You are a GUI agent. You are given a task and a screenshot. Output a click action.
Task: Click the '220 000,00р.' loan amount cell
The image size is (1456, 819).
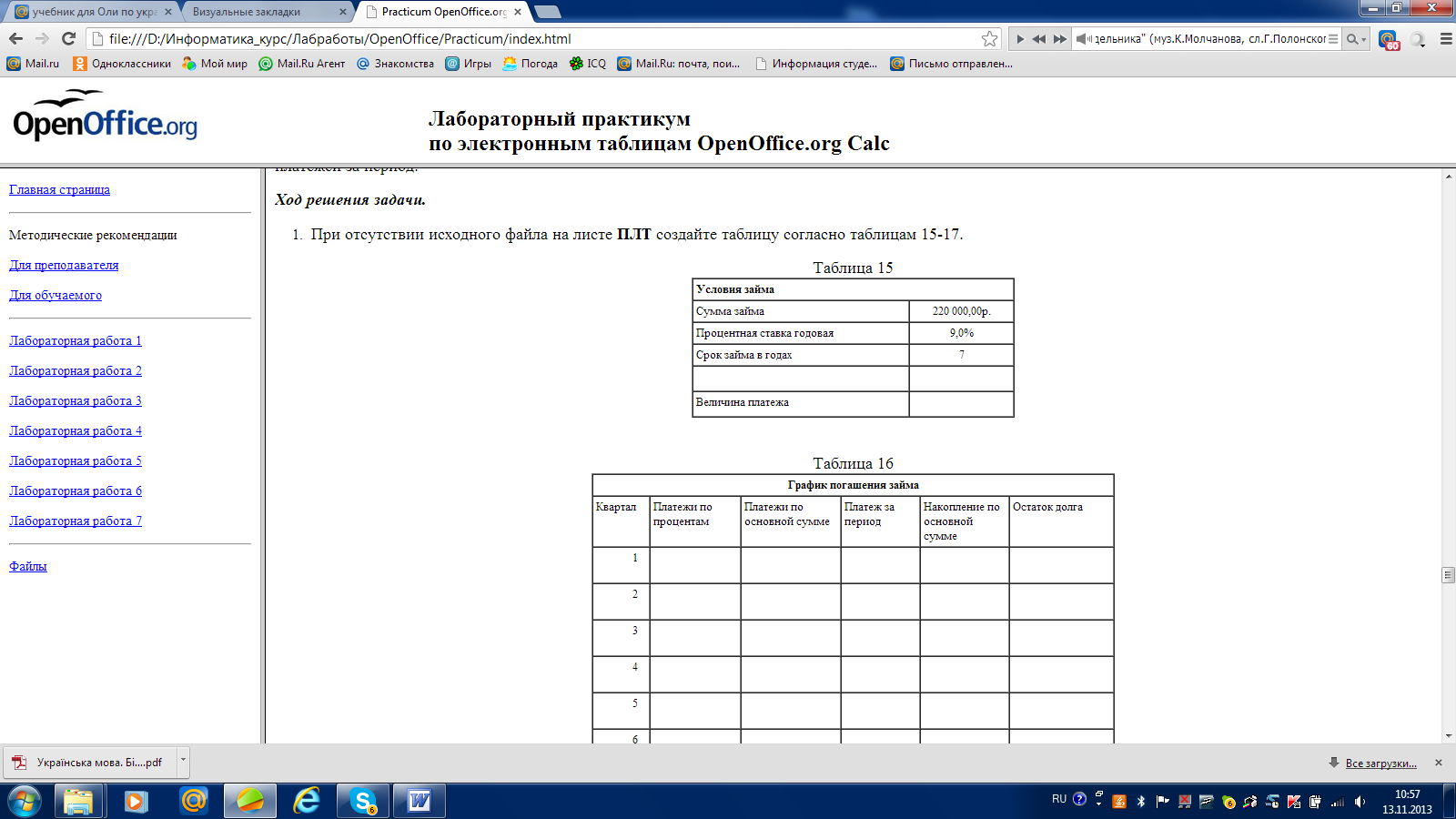click(x=961, y=311)
